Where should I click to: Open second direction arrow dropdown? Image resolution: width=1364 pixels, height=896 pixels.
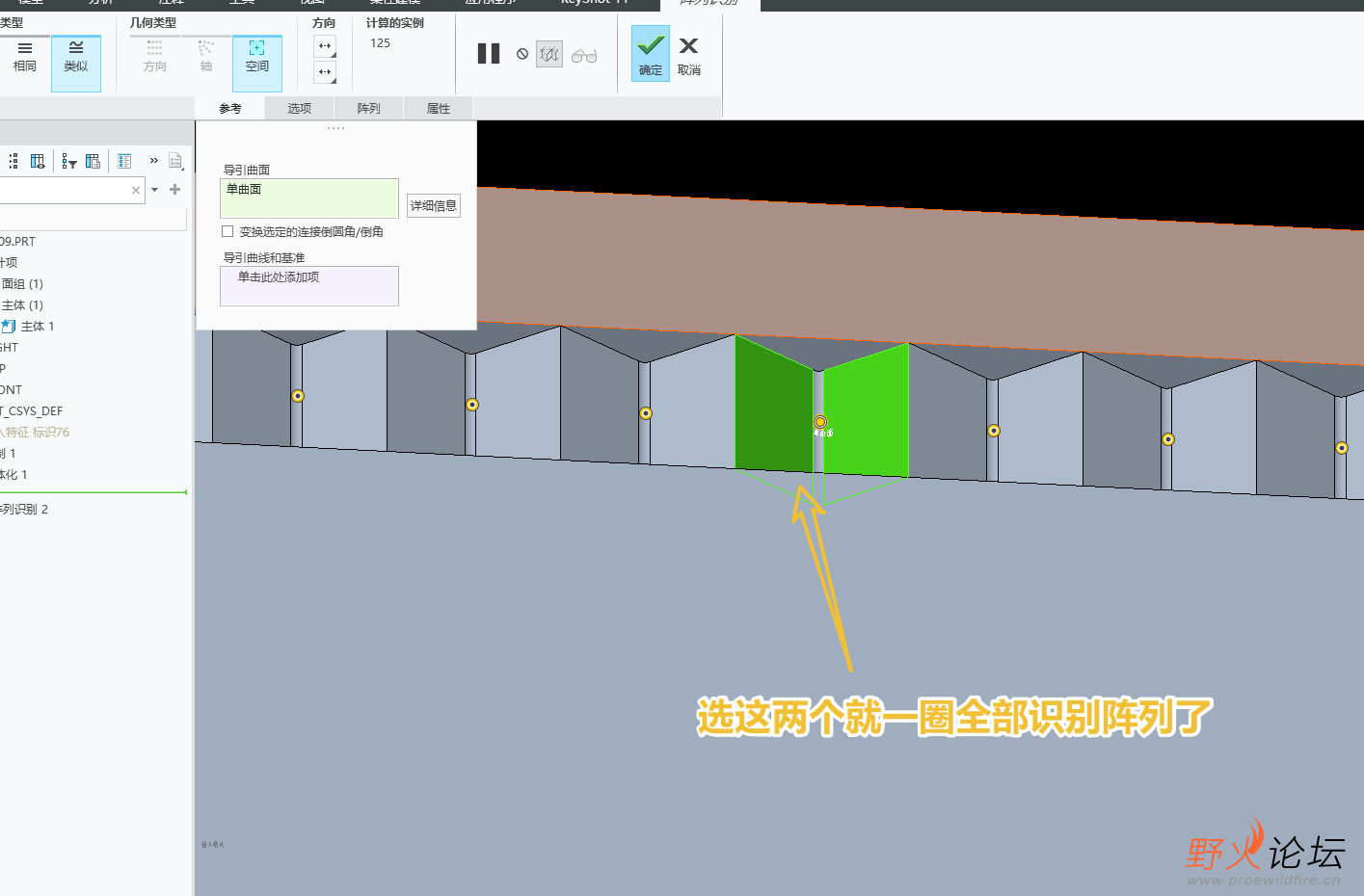(x=325, y=72)
